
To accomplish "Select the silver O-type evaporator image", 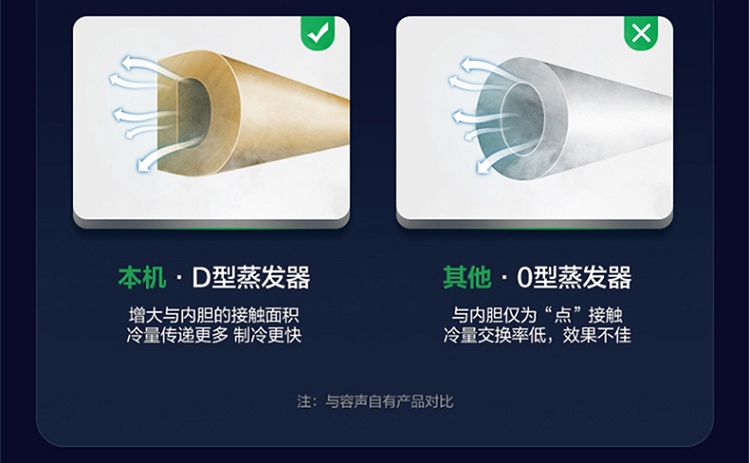I will (x=534, y=118).
